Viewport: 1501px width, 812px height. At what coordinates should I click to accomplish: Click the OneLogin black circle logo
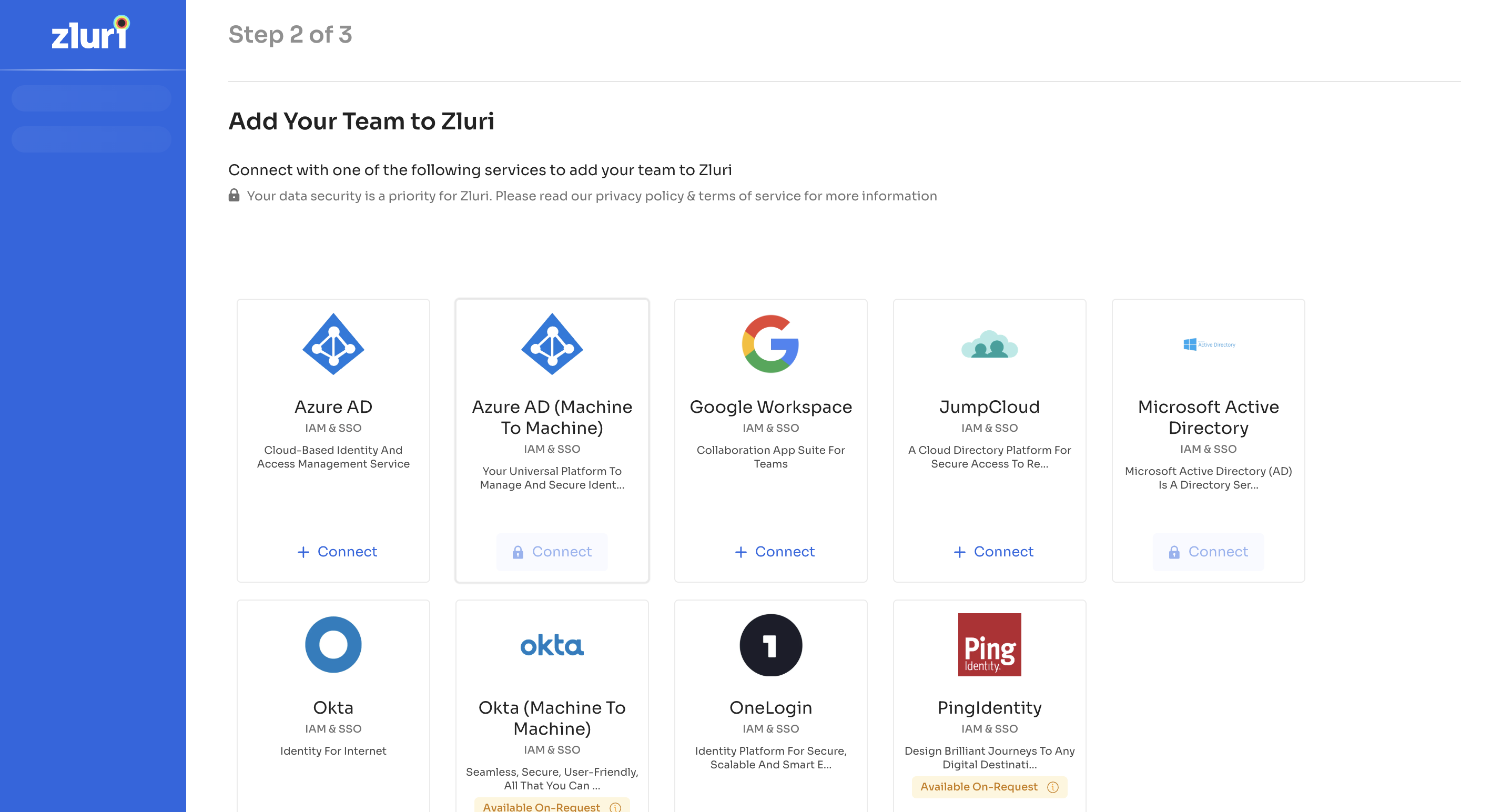(770, 645)
